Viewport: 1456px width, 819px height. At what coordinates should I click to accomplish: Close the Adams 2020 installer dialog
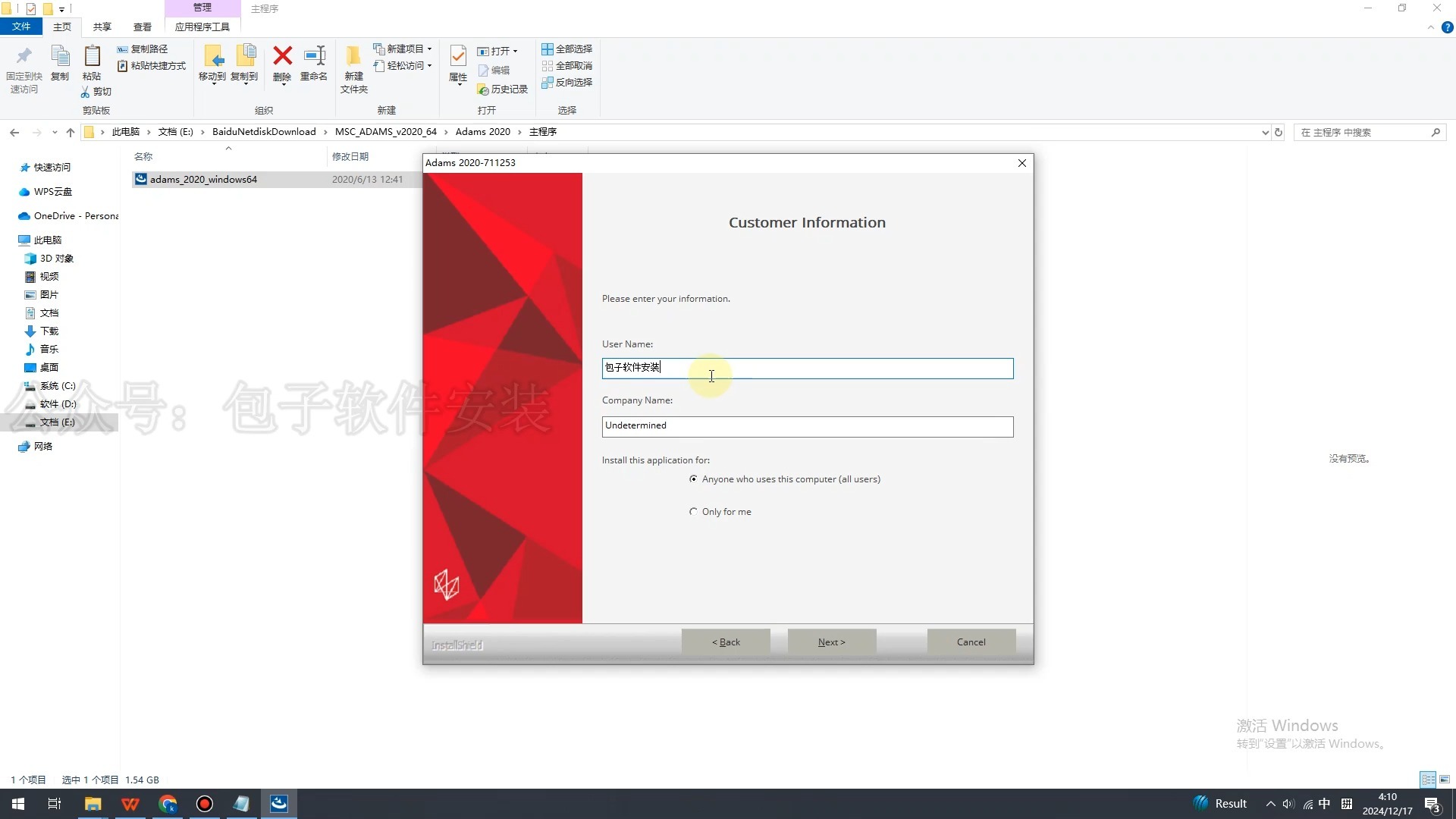tap(1021, 163)
